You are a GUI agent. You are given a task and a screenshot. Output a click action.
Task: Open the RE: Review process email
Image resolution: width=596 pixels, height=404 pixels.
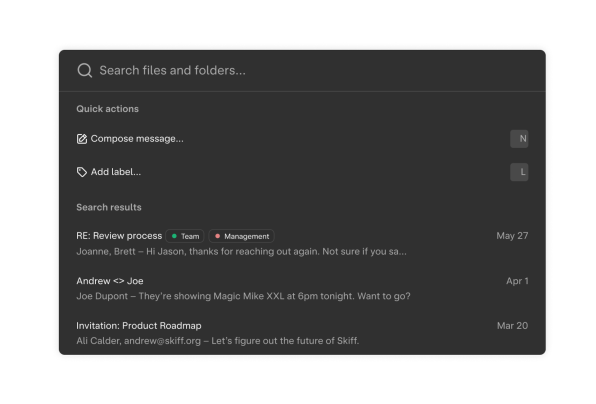coord(302,243)
